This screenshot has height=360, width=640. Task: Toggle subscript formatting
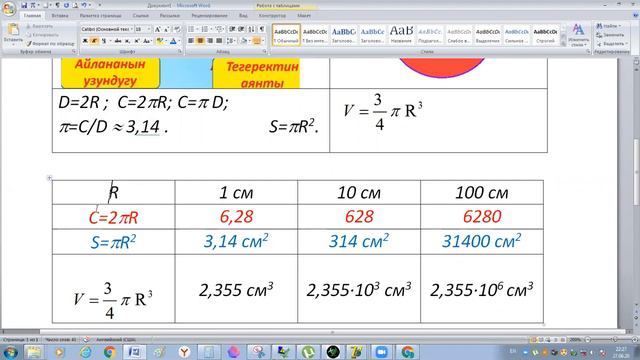click(127, 41)
